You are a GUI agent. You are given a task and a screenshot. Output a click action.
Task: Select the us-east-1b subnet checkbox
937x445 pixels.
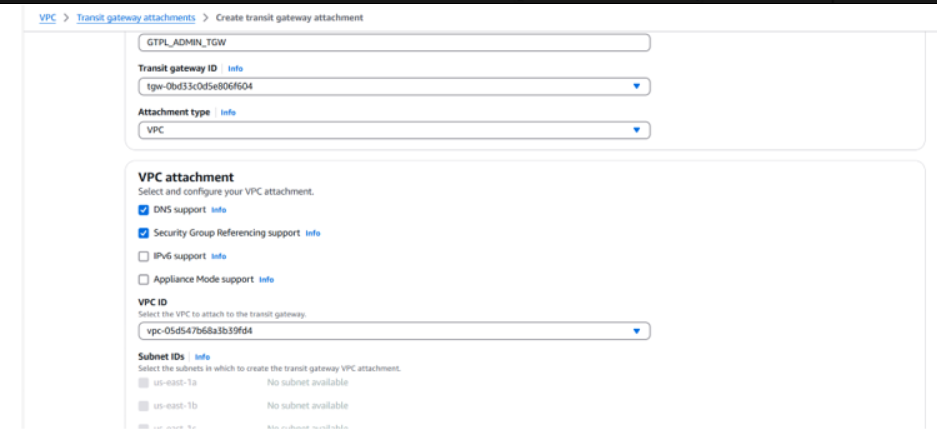[x=144, y=405]
